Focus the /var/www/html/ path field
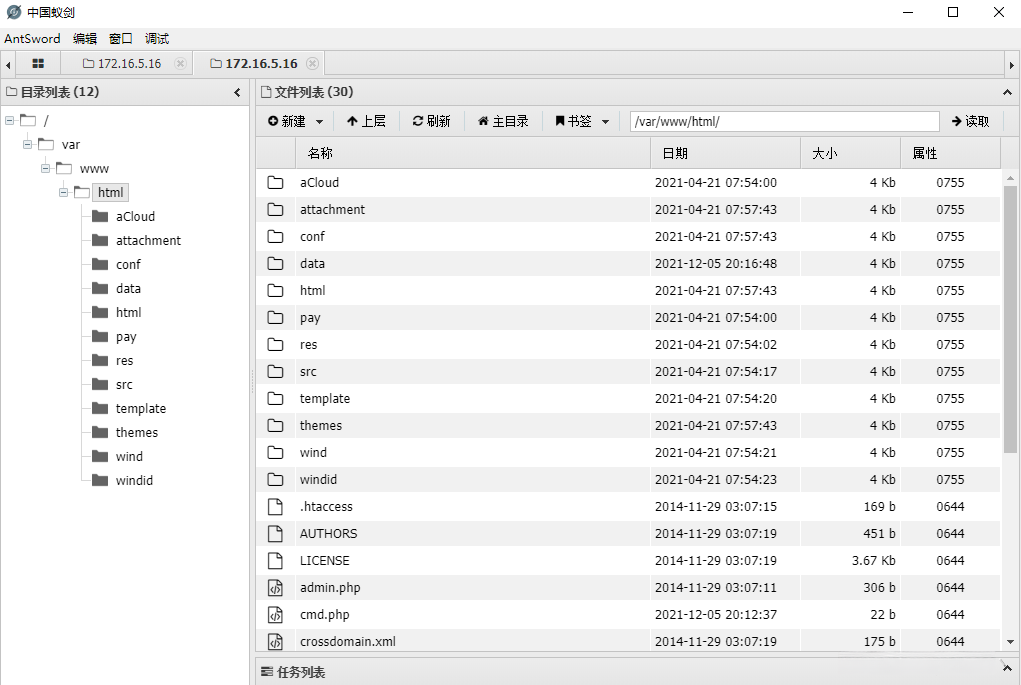This screenshot has width=1021, height=685. [x=785, y=121]
